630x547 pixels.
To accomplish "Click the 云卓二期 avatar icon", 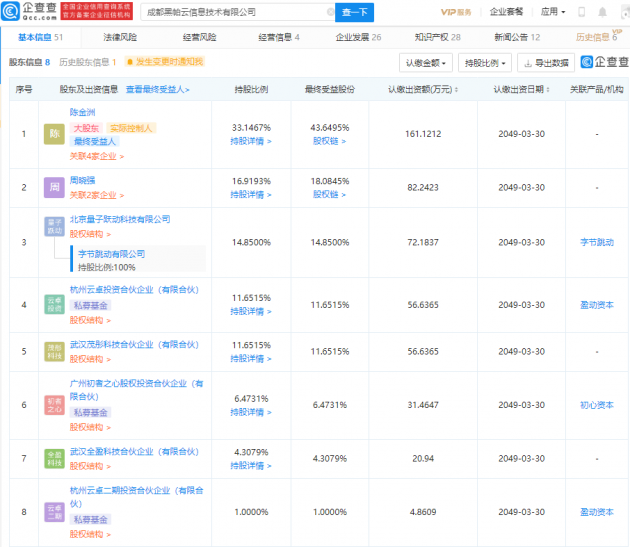I will (54, 512).
